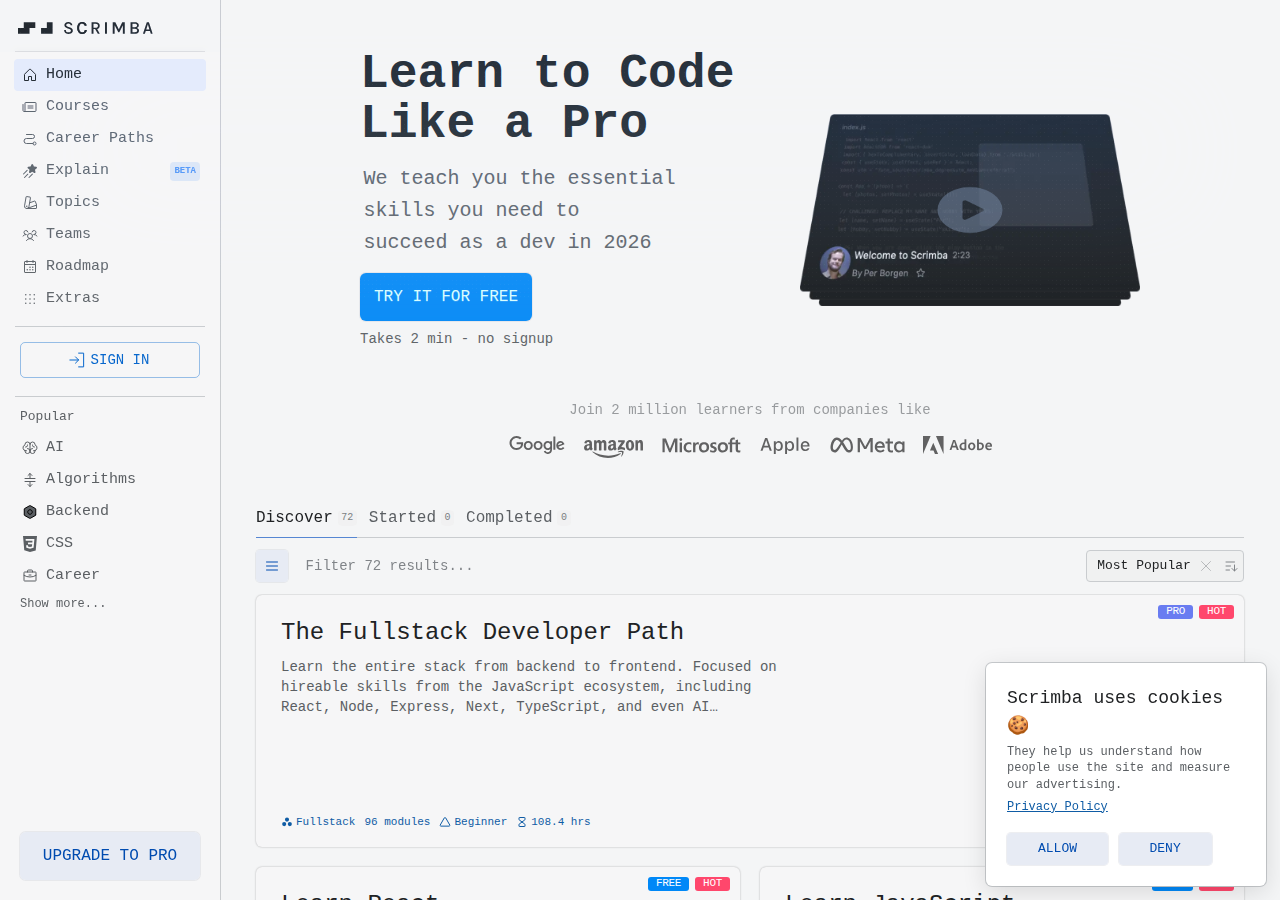Click the Topics icon in sidebar
The height and width of the screenshot is (900, 1280).
(x=30, y=203)
